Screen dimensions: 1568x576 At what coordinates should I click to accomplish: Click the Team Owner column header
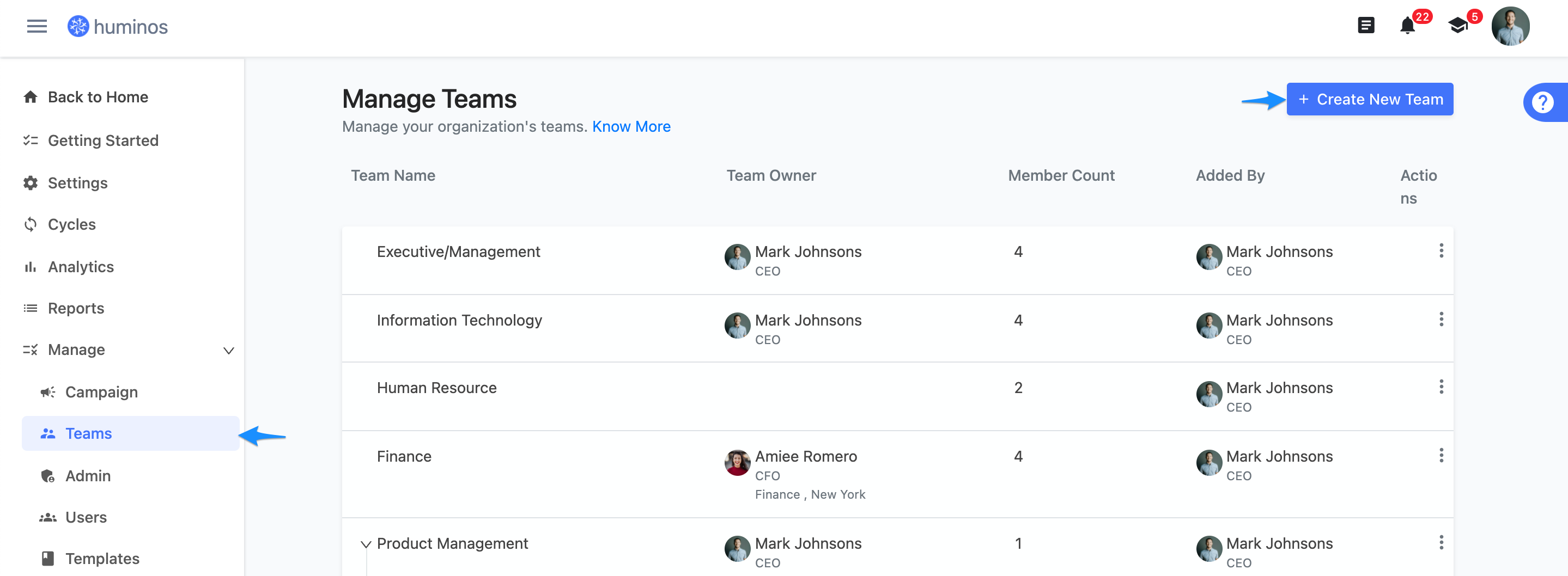pyautogui.click(x=770, y=176)
